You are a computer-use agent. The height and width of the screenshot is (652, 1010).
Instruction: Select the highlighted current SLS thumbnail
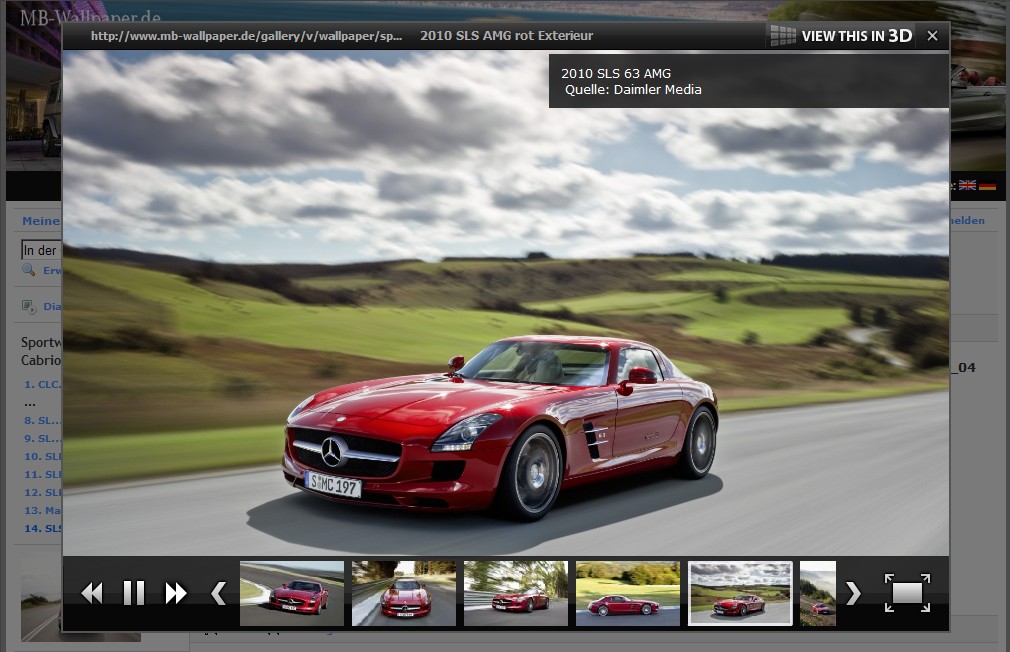(740, 593)
